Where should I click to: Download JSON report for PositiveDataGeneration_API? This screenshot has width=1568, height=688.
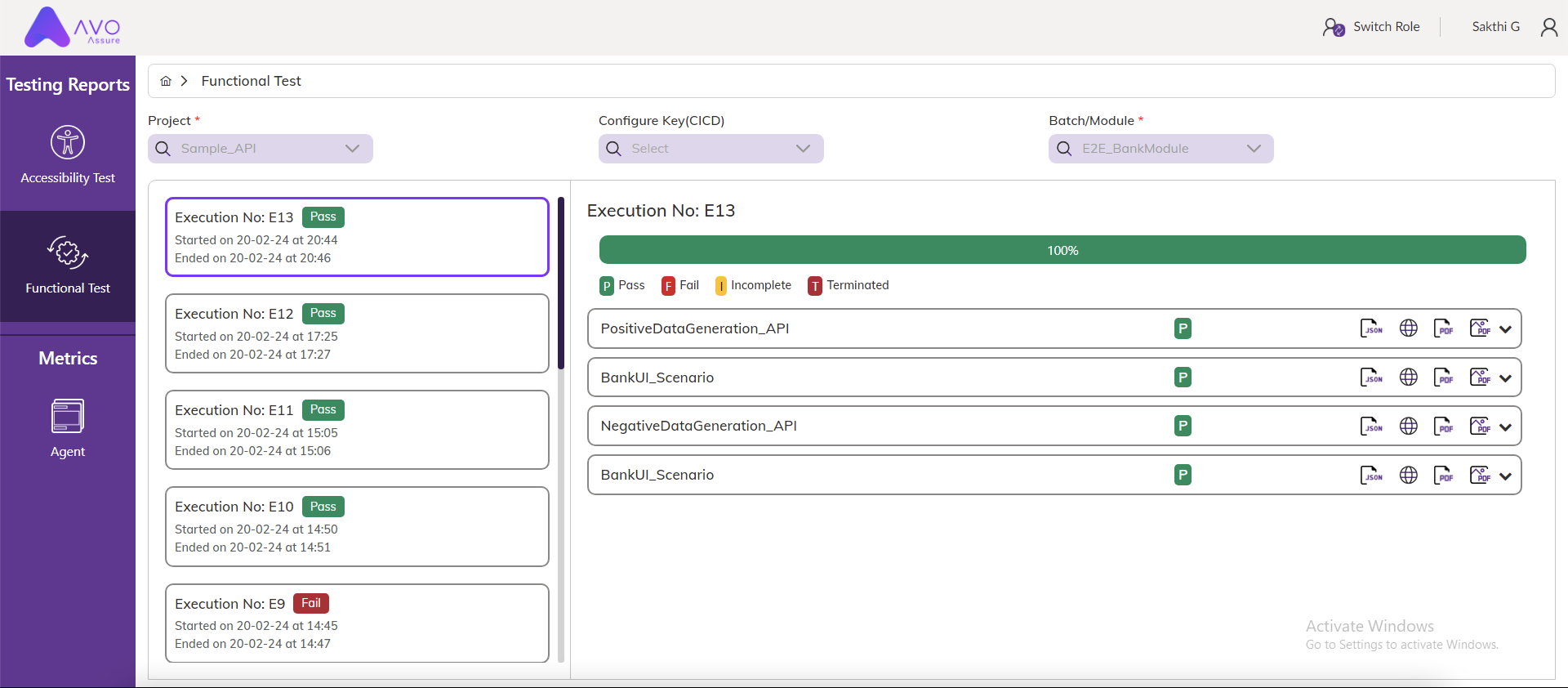click(1371, 328)
